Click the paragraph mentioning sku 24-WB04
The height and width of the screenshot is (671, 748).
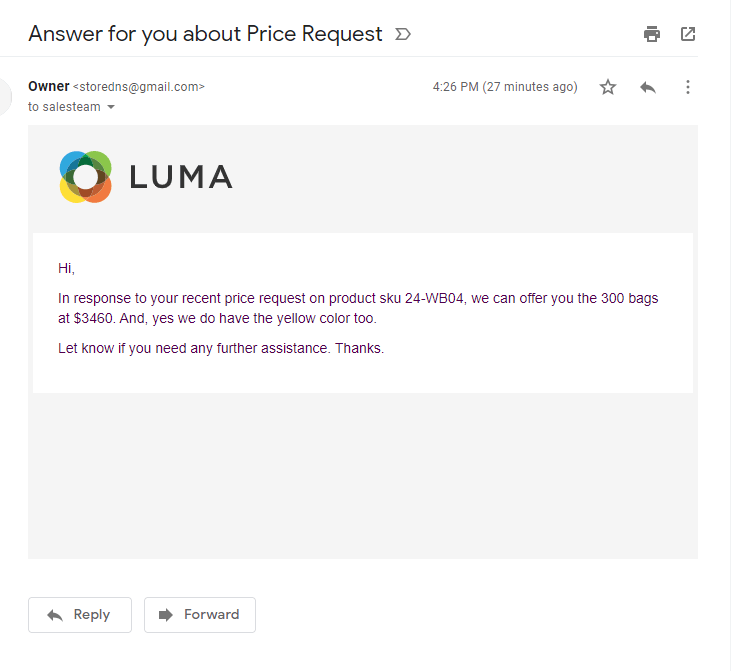click(x=358, y=308)
